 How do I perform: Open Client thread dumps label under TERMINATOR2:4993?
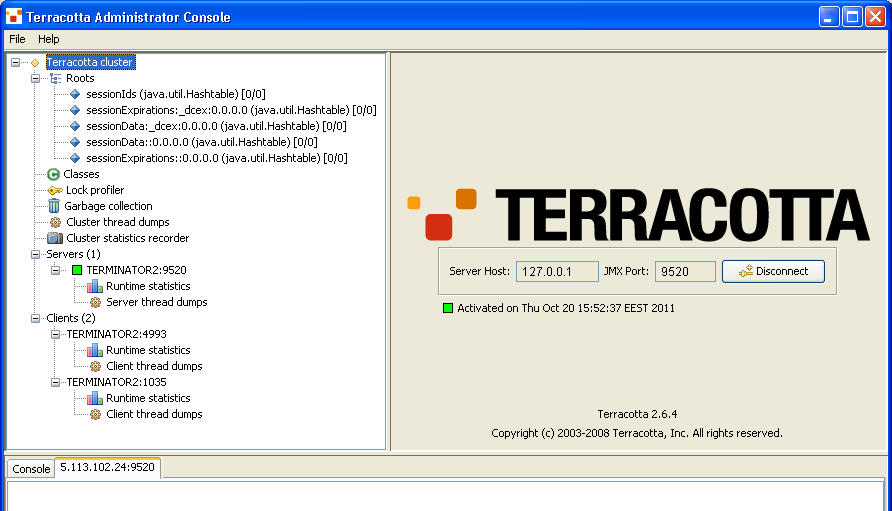(x=154, y=366)
